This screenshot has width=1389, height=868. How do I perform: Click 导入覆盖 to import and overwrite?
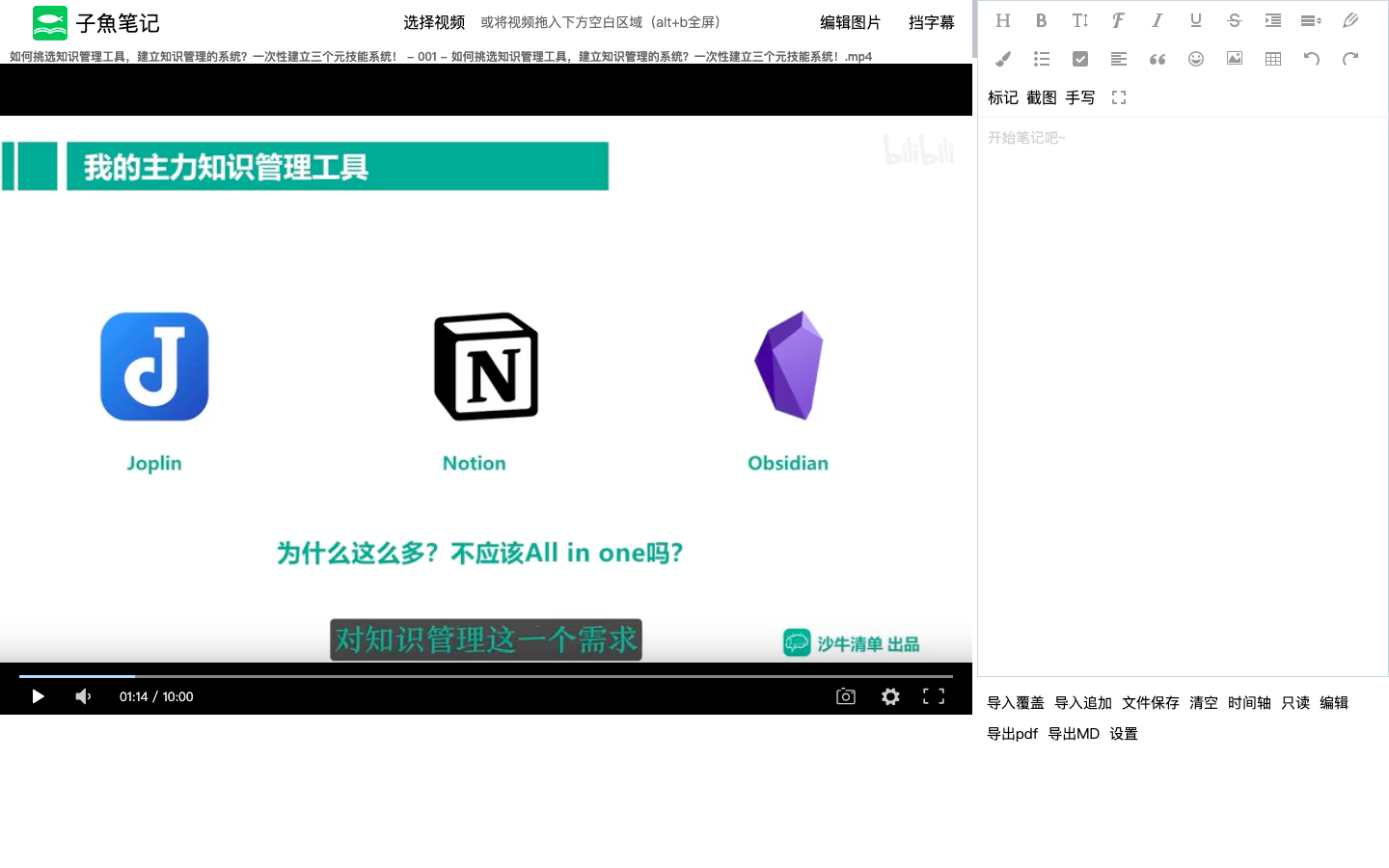(x=1015, y=703)
